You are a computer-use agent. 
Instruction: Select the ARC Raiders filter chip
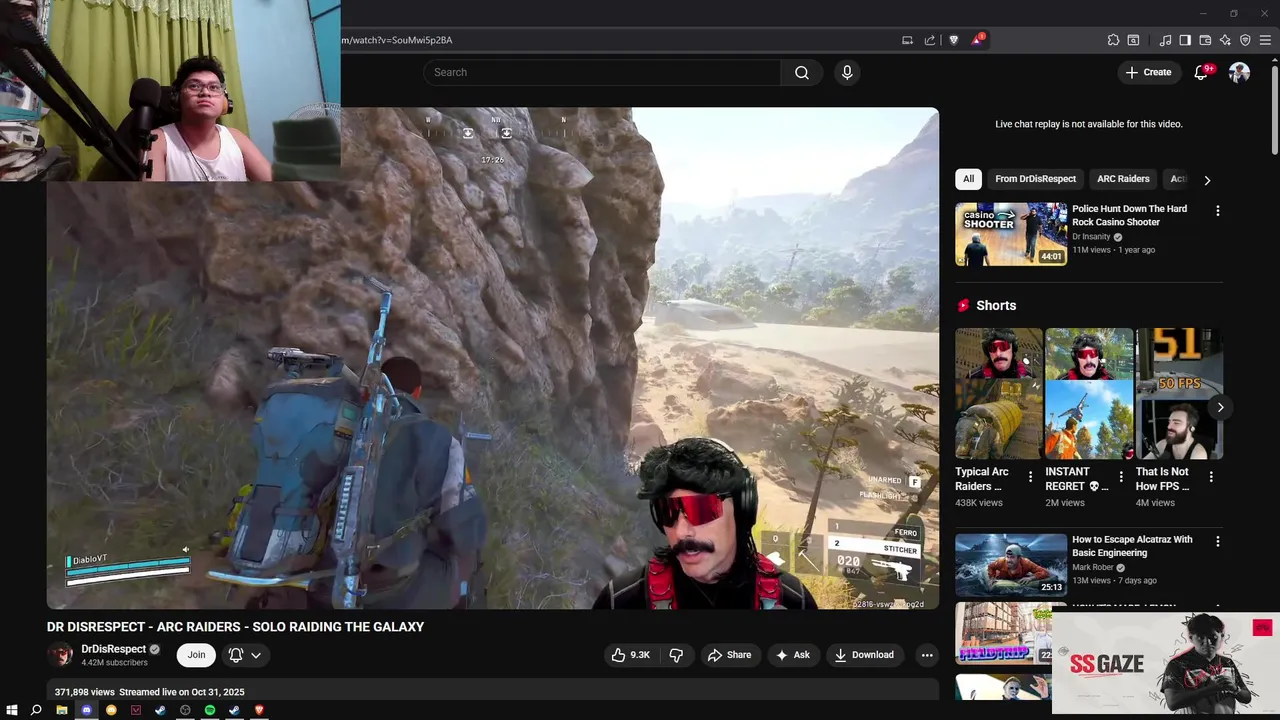coord(1123,179)
